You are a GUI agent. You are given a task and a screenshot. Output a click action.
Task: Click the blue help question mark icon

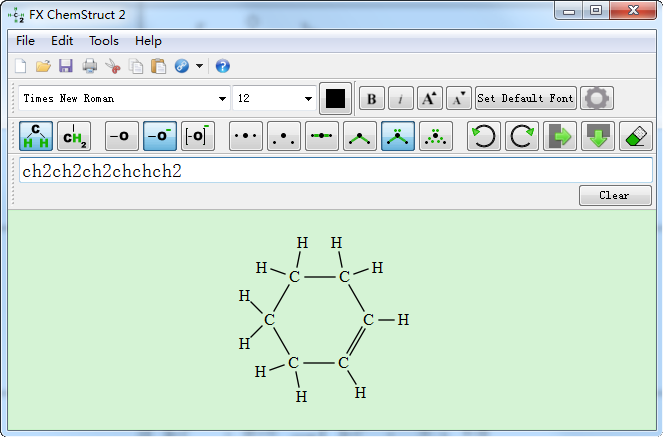(223, 66)
